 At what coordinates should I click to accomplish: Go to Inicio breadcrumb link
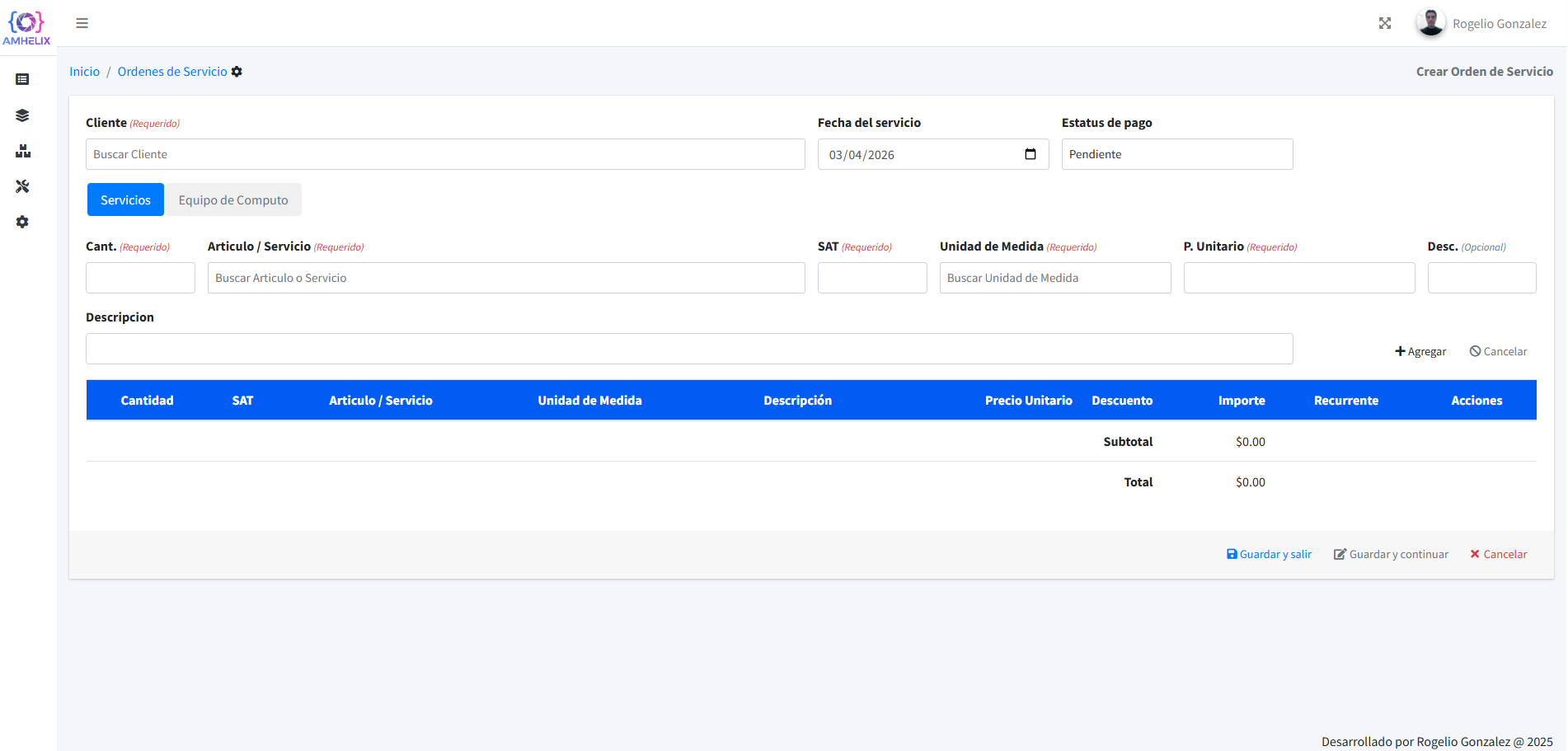84,72
